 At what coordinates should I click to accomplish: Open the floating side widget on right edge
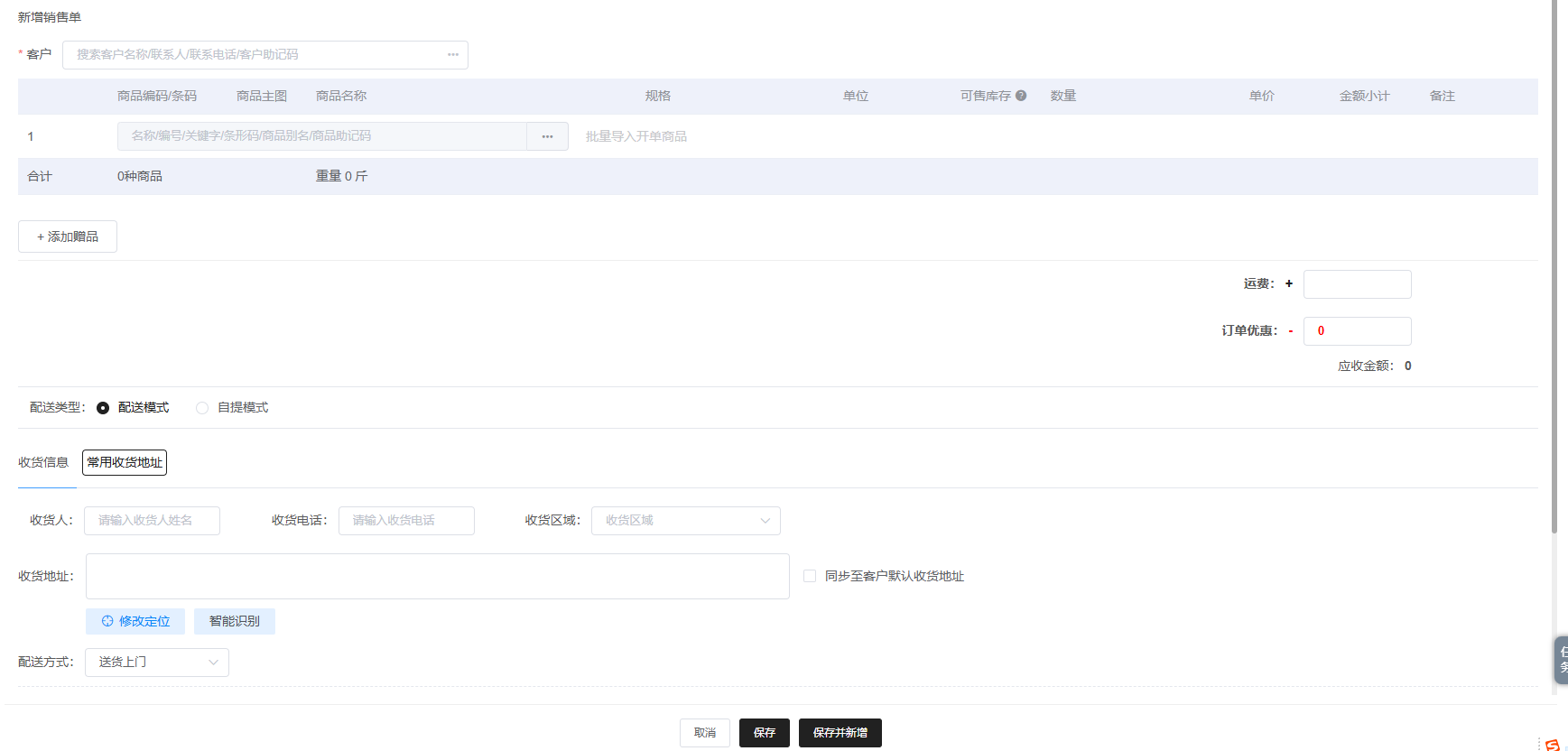coord(1561,660)
